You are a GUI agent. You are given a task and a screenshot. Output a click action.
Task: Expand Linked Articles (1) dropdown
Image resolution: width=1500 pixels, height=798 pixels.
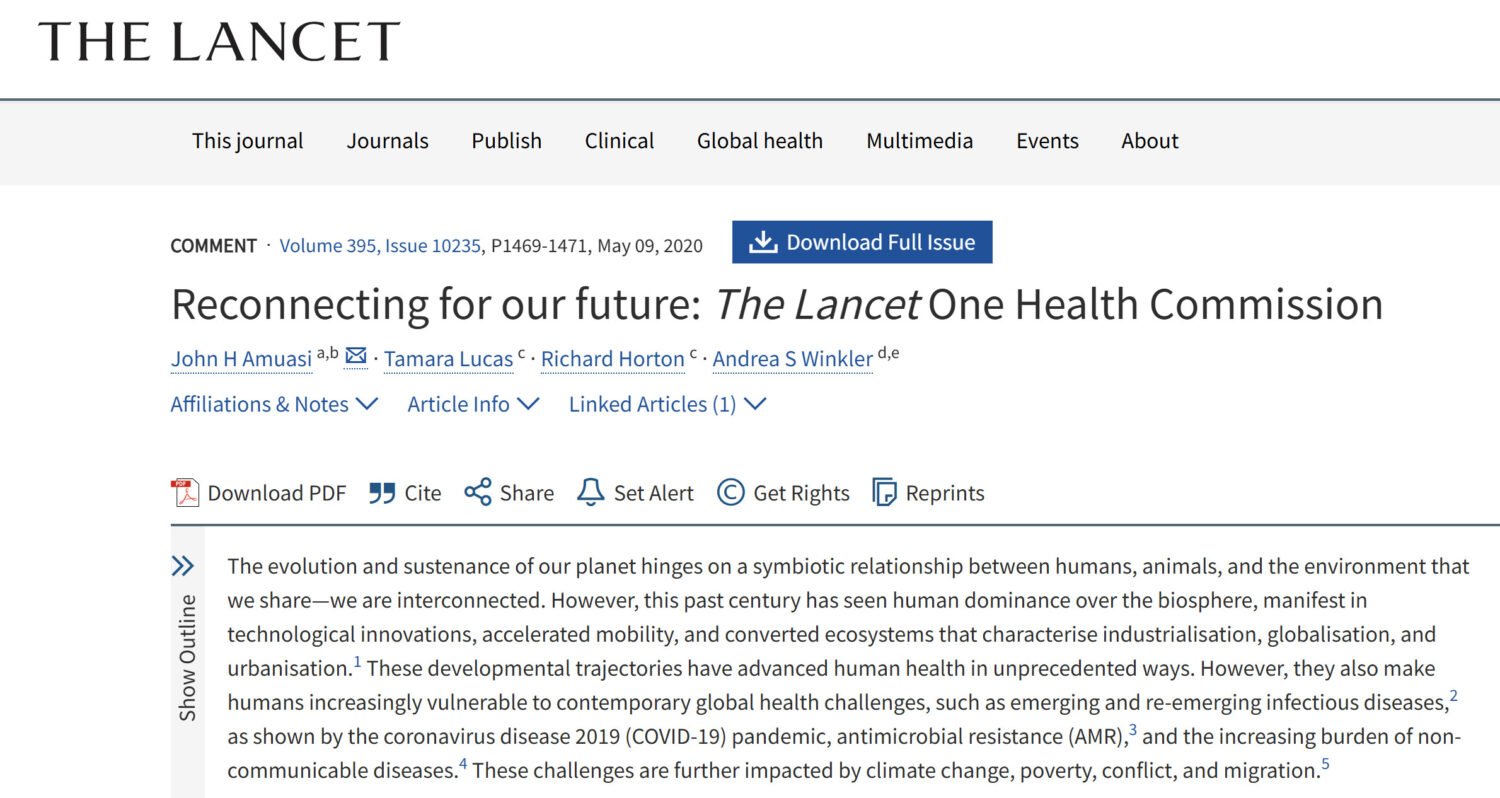click(667, 404)
